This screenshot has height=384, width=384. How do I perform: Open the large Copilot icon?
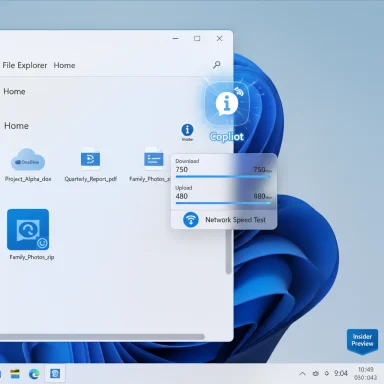(227, 104)
